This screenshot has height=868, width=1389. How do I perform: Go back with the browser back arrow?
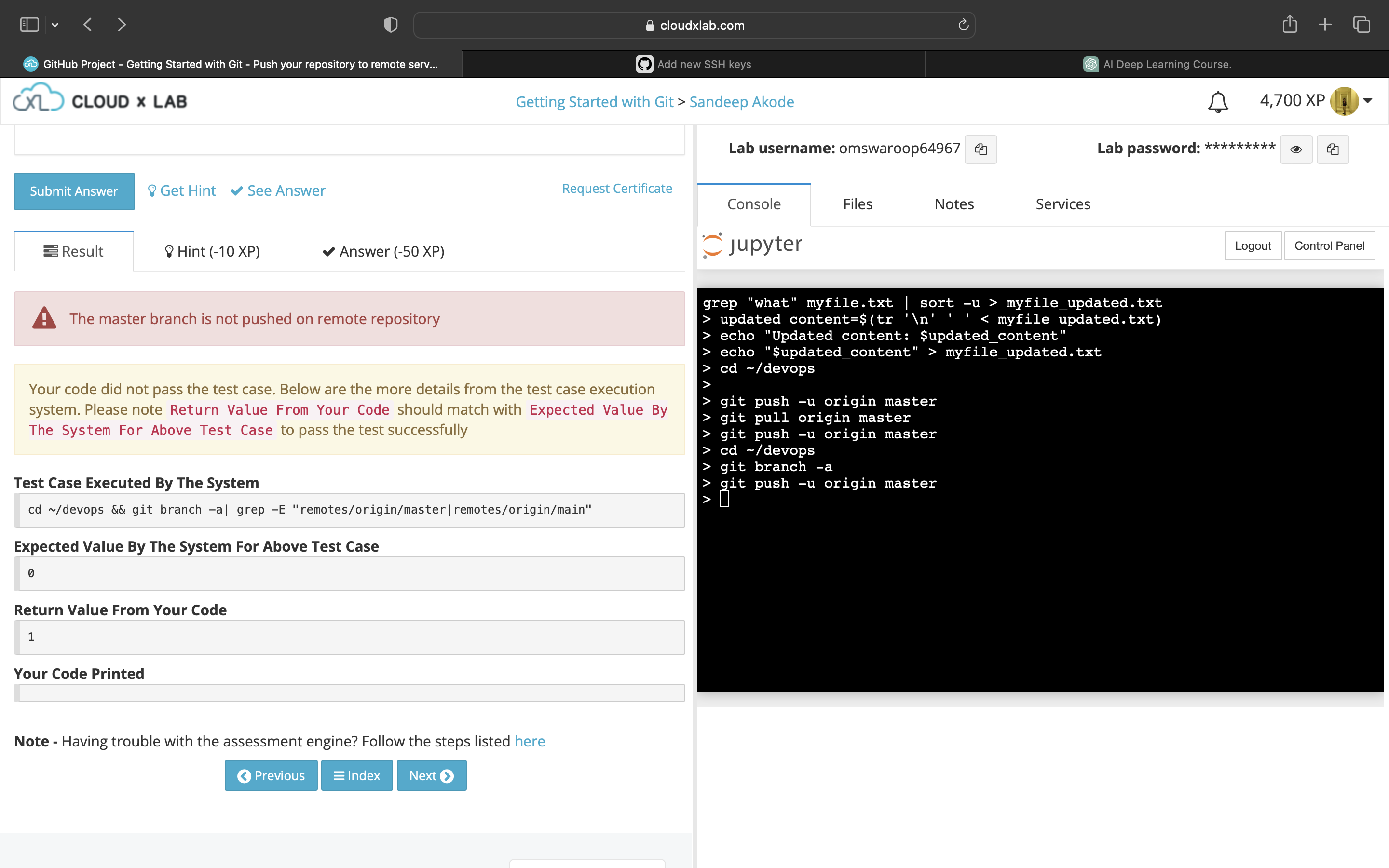click(88, 25)
